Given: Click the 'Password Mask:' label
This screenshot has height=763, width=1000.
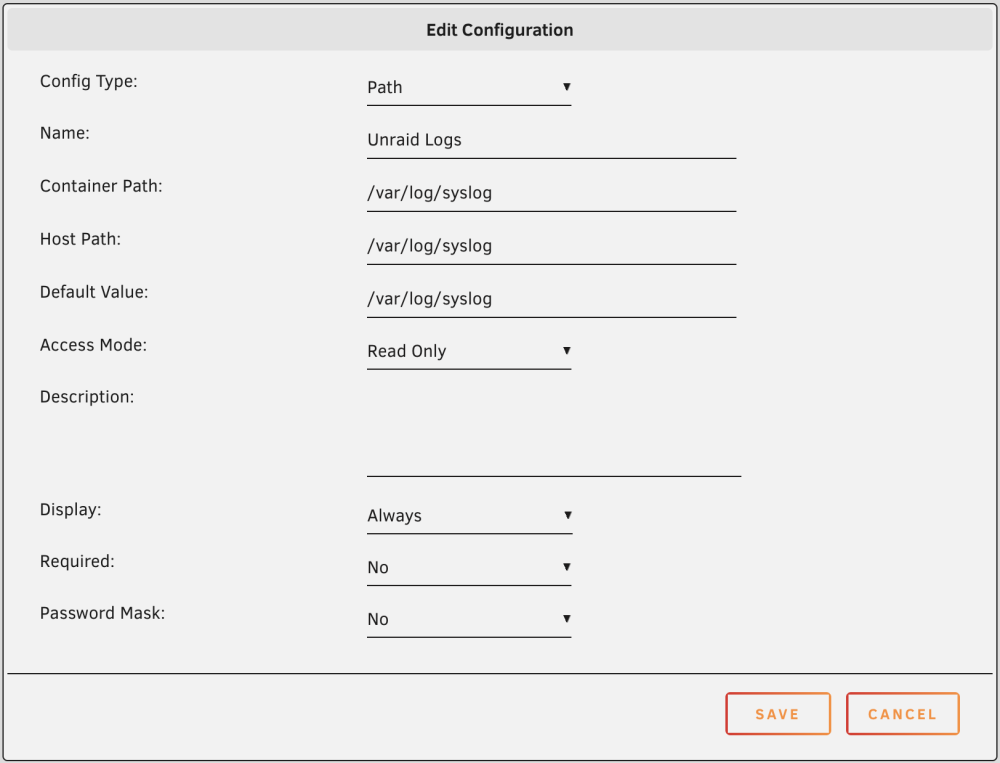Looking at the screenshot, I should [x=102, y=613].
